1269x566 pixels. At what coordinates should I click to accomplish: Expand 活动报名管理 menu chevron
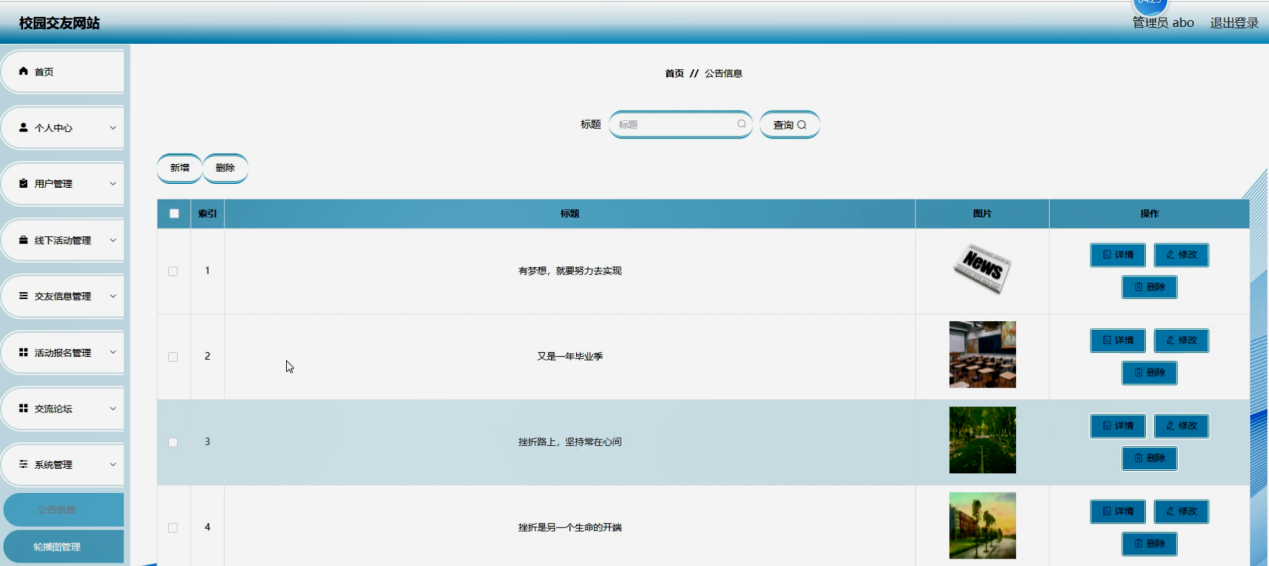(113, 352)
